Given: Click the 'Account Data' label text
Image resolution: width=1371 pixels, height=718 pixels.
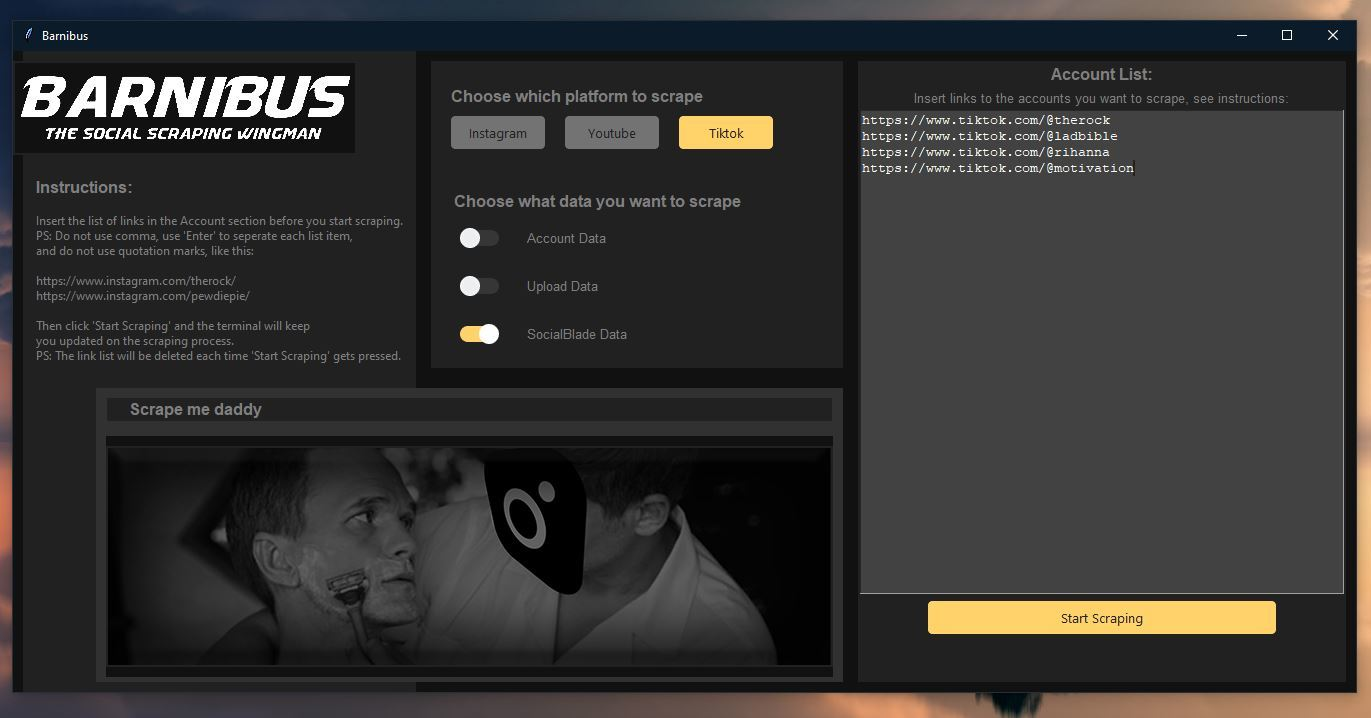Looking at the screenshot, I should point(566,238).
